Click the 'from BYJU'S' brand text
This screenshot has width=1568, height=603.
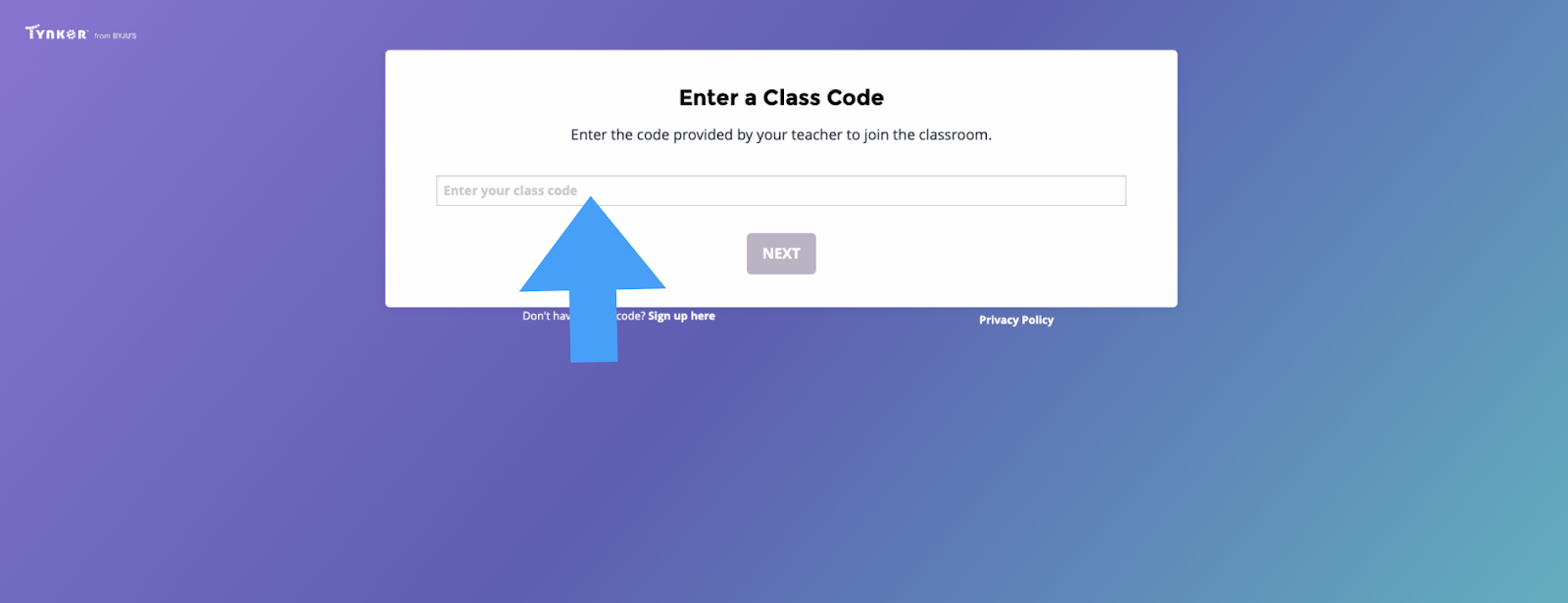(x=116, y=35)
